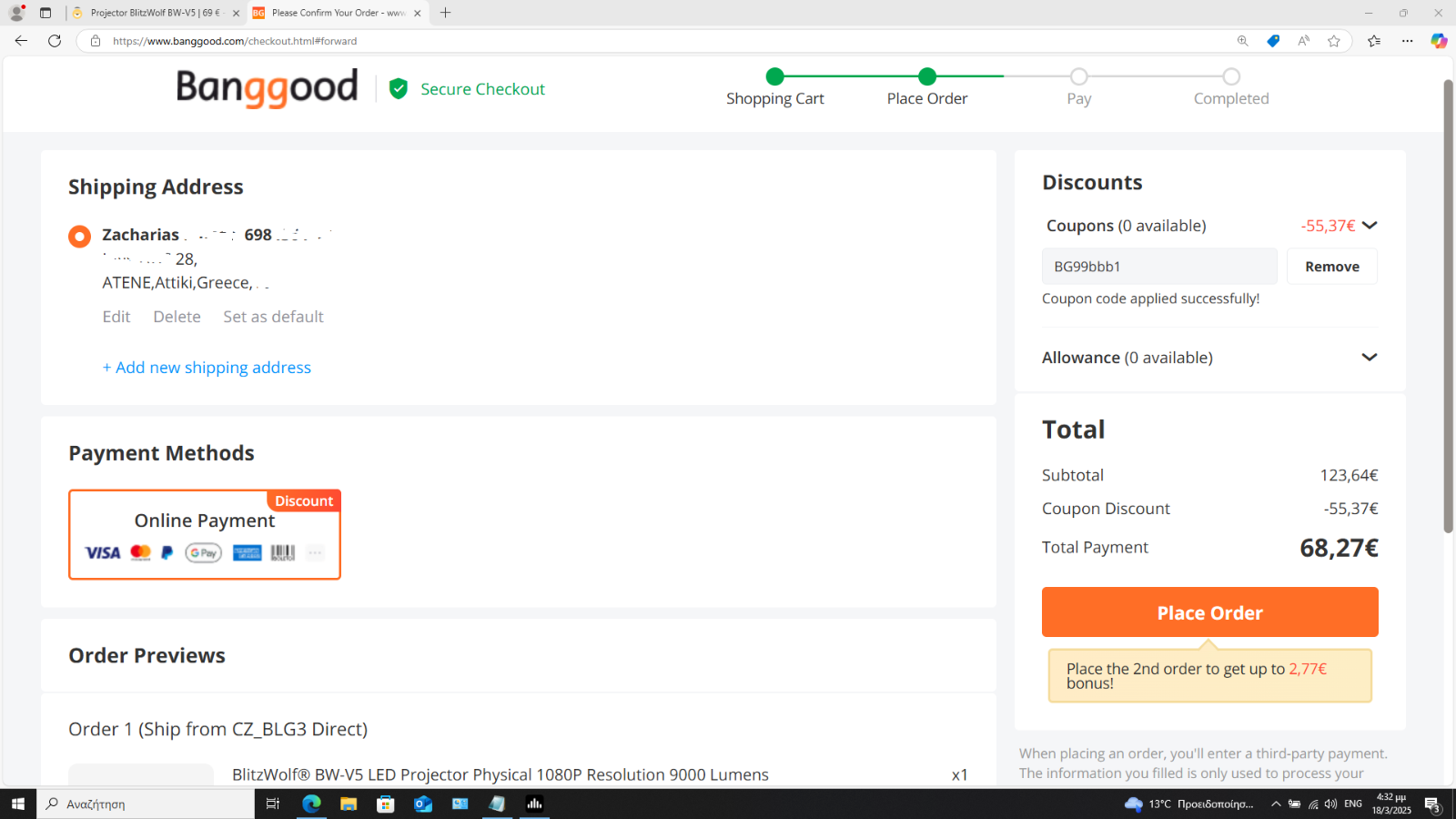
Task: Close the Please Confirm Your Order tab
Action: 418,13
